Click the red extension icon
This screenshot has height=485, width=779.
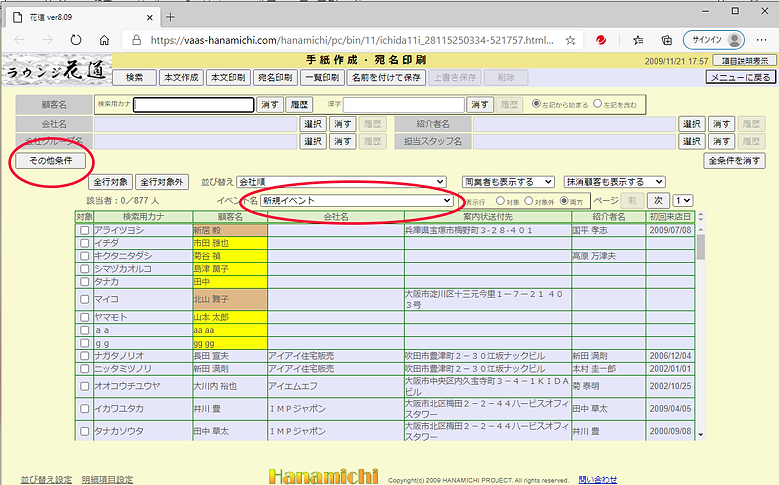coord(601,40)
